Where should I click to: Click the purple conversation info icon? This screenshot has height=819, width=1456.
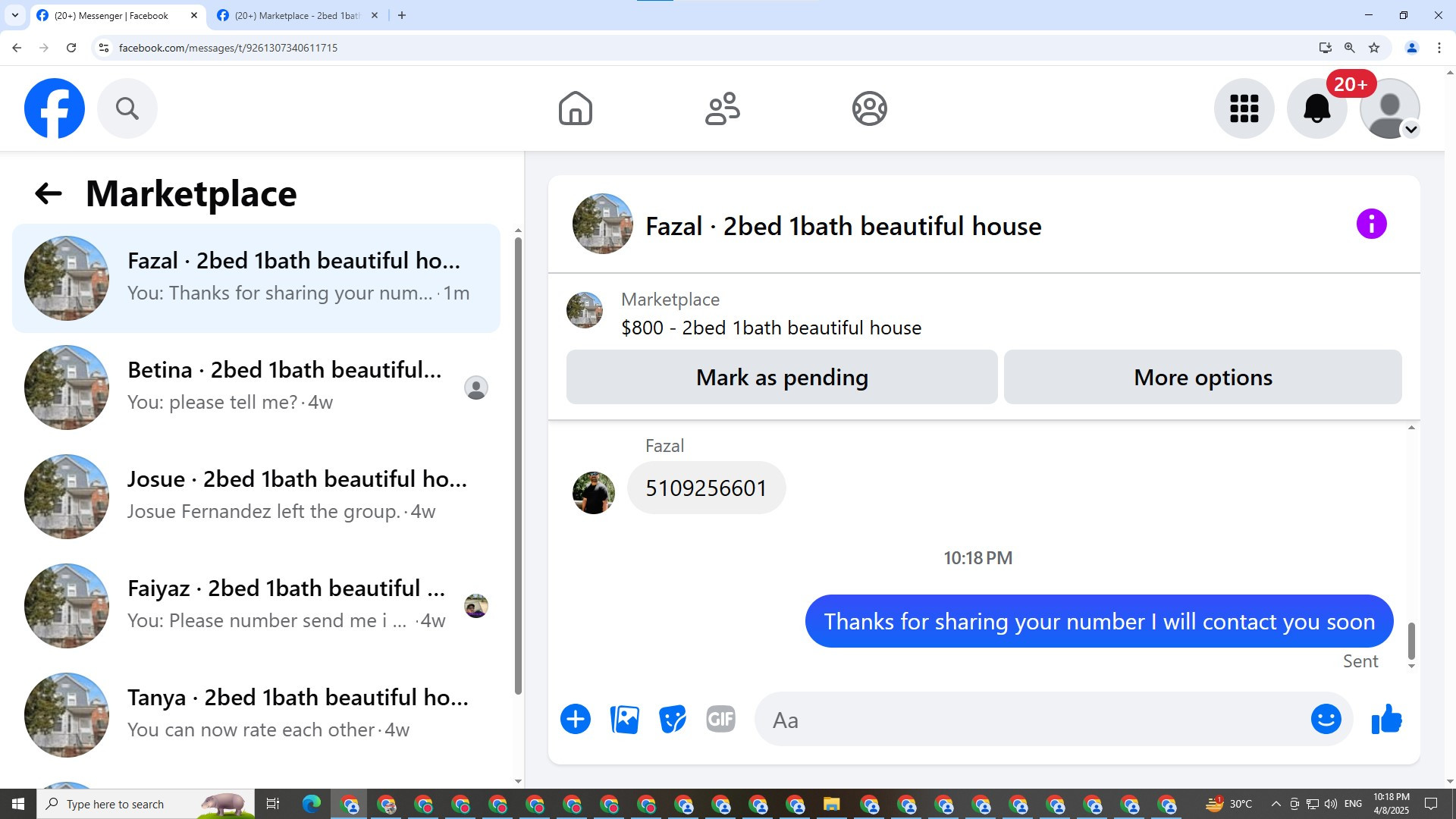1371,224
